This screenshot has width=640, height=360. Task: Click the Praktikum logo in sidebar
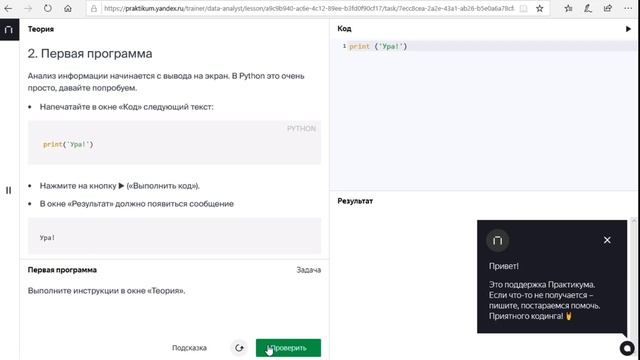pos(9,30)
